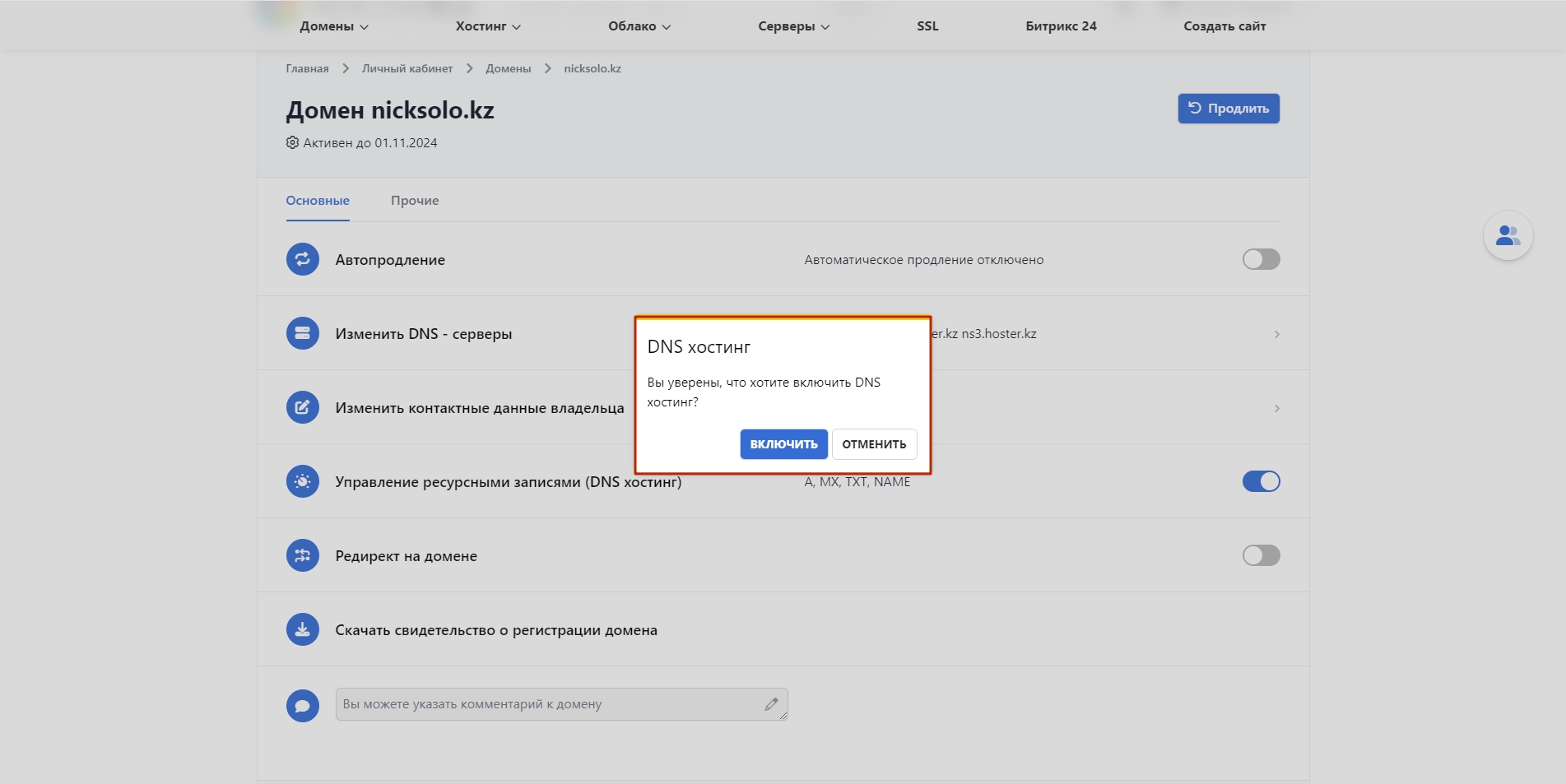1566x784 pixels.
Task: Click the gear icon next to Активен до
Action: pos(292,142)
